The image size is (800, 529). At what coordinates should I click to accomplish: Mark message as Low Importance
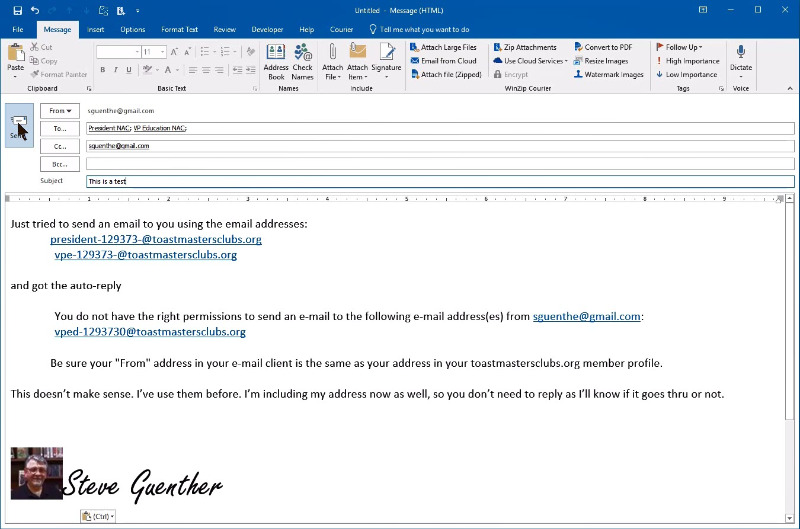[687, 74]
